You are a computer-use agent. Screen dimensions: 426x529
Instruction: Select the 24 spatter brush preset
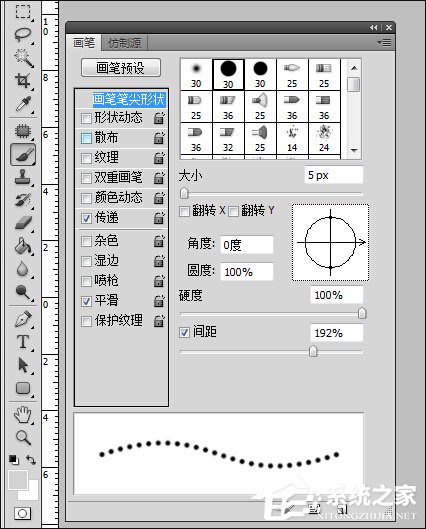324,139
